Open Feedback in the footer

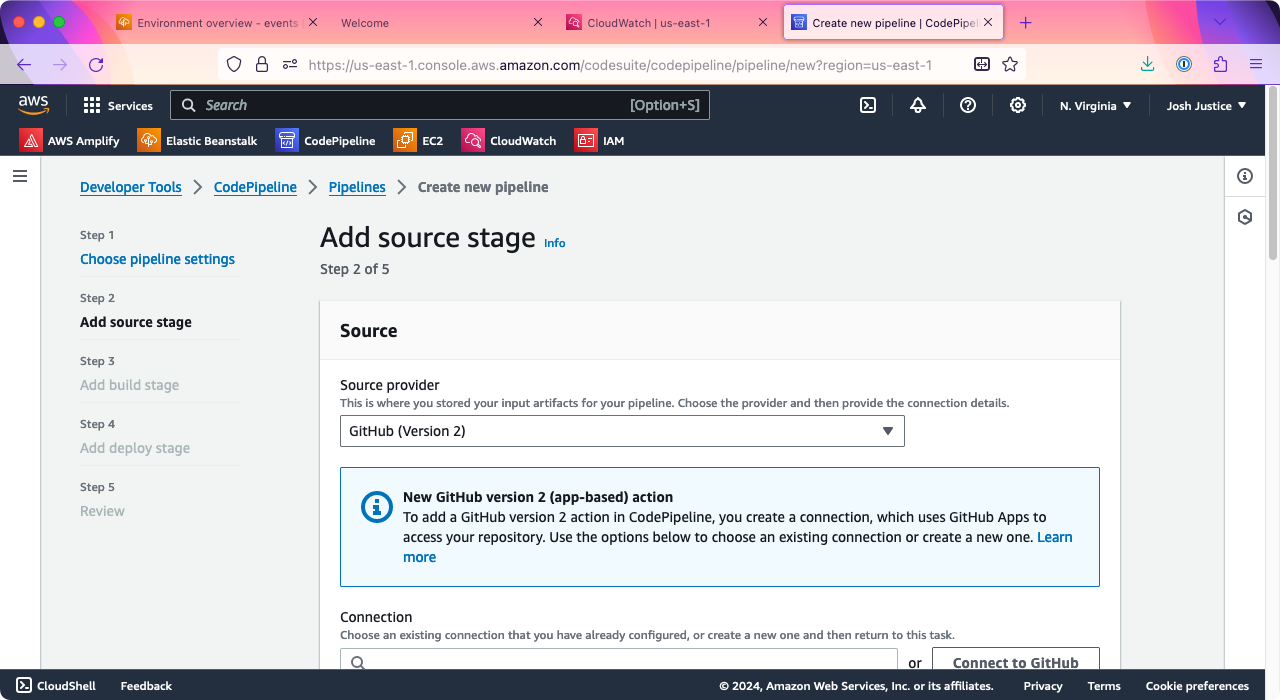(146, 686)
